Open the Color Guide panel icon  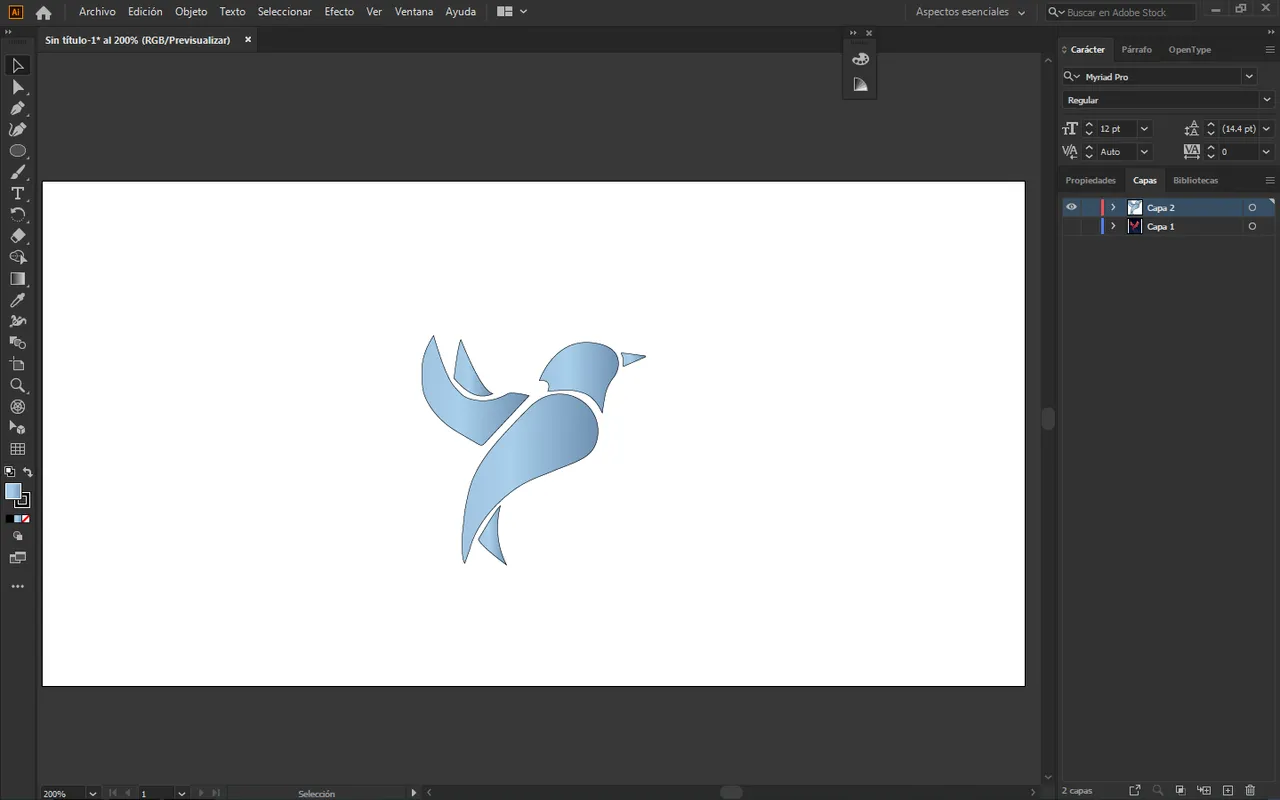point(860,85)
